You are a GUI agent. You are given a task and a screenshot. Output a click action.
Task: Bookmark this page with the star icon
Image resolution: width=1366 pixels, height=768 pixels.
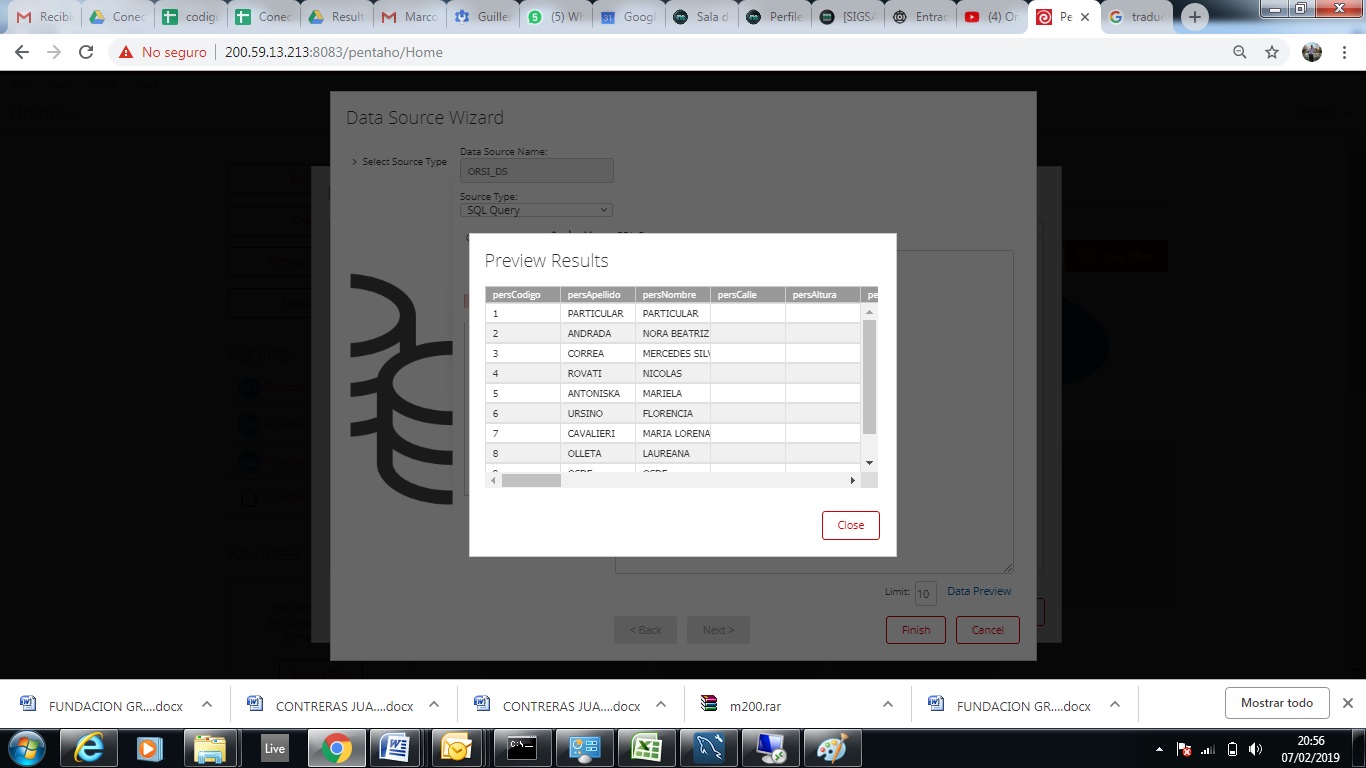1272,52
